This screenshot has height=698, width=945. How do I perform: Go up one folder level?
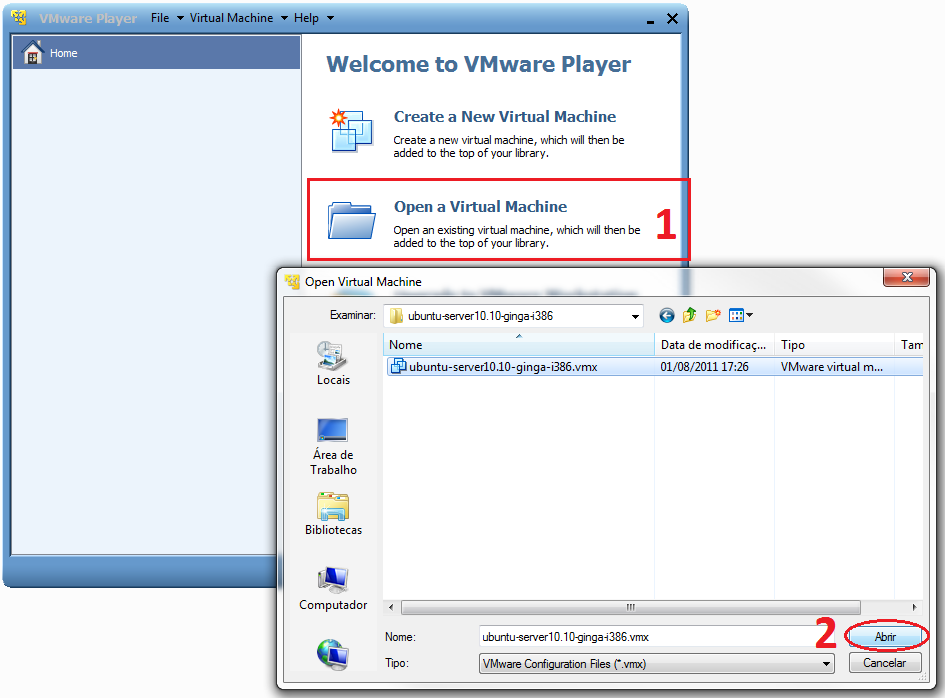689,315
